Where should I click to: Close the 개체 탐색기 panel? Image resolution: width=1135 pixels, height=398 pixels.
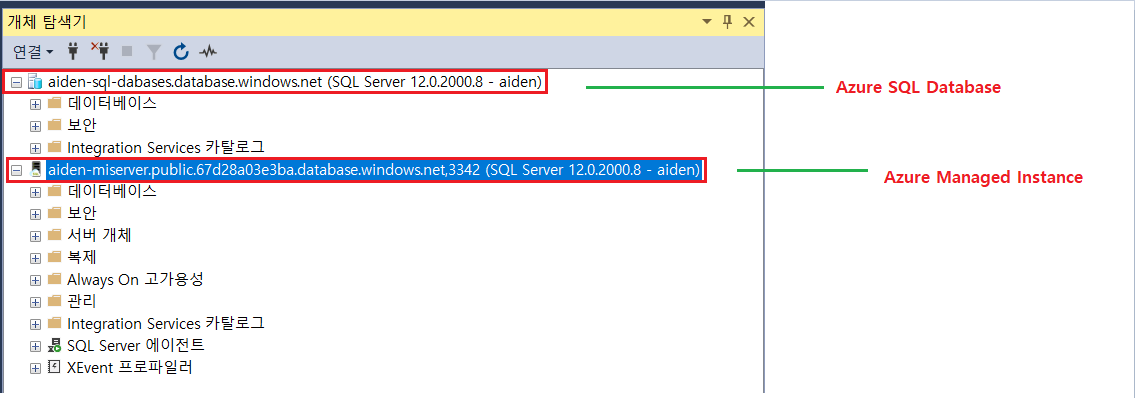coord(749,22)
